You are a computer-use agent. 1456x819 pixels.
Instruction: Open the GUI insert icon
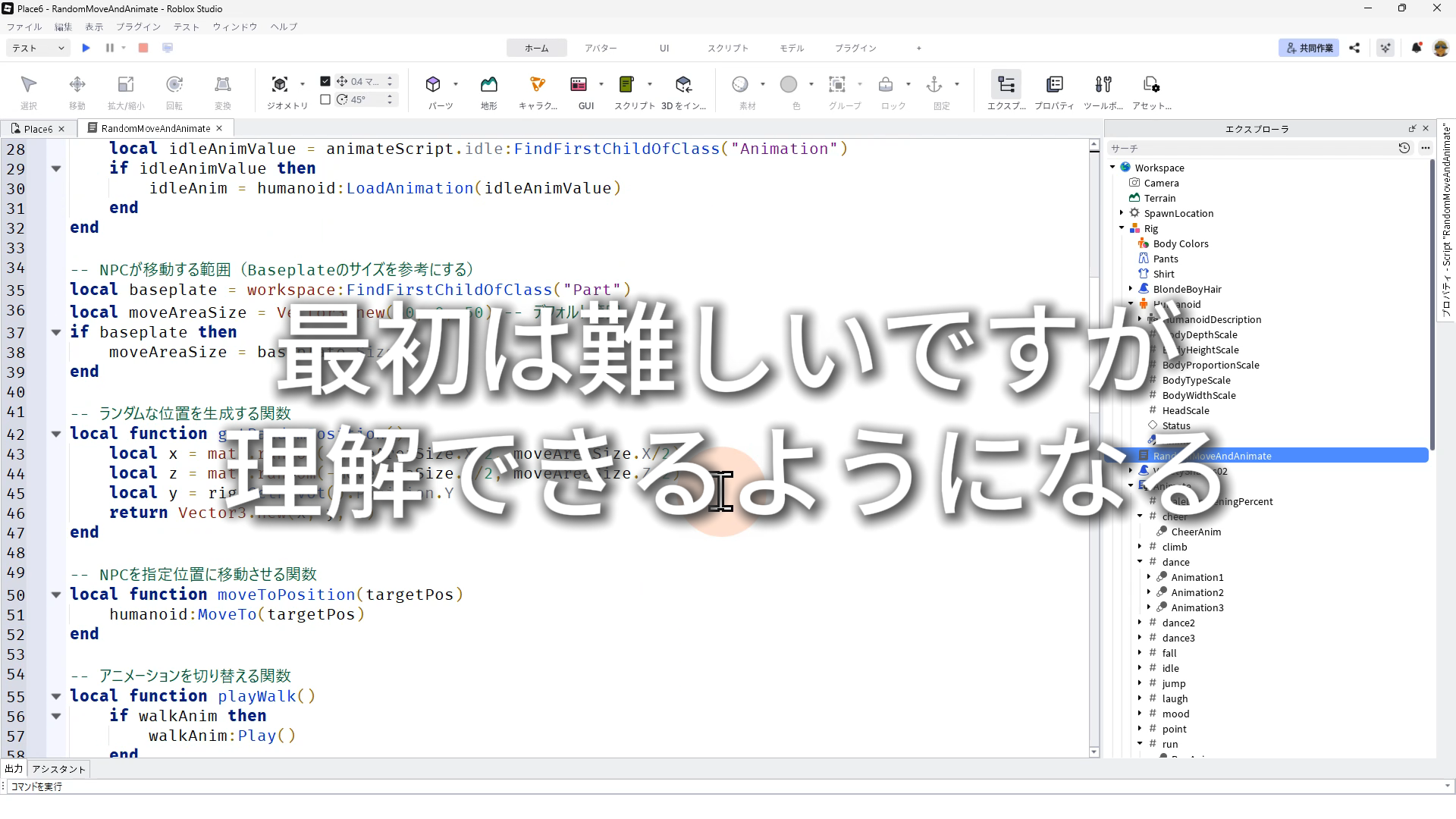click(579, 84)
